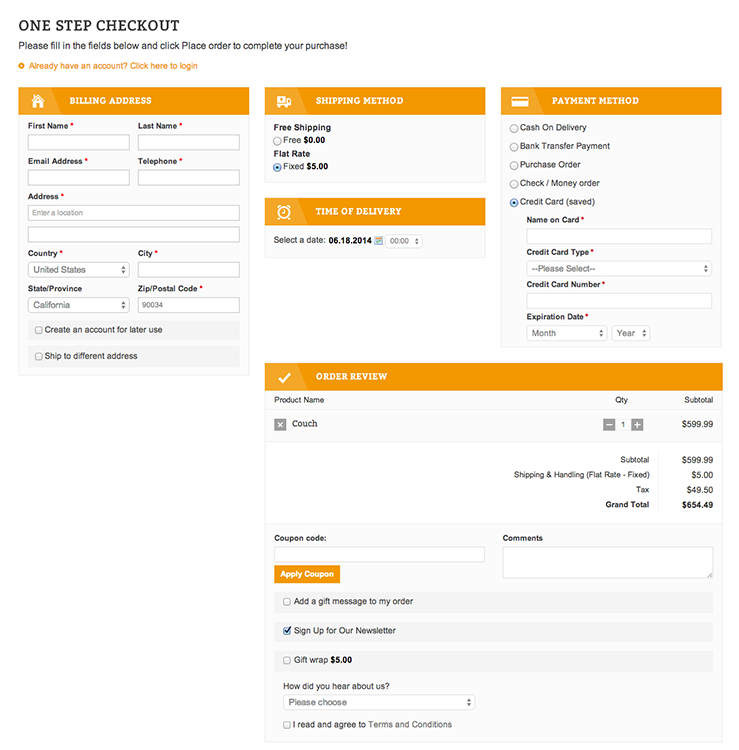Increase Couch quantity with plus icon
Viewport: 739px width, 750px height.
pos(637,424)
